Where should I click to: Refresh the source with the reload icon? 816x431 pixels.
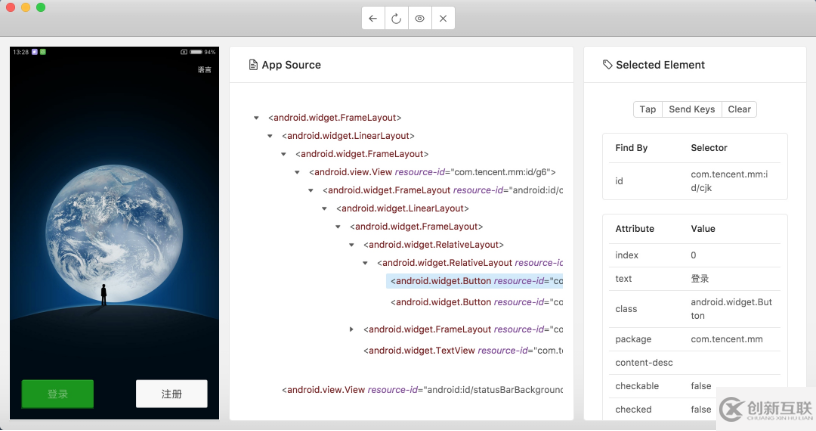(396, 18)
